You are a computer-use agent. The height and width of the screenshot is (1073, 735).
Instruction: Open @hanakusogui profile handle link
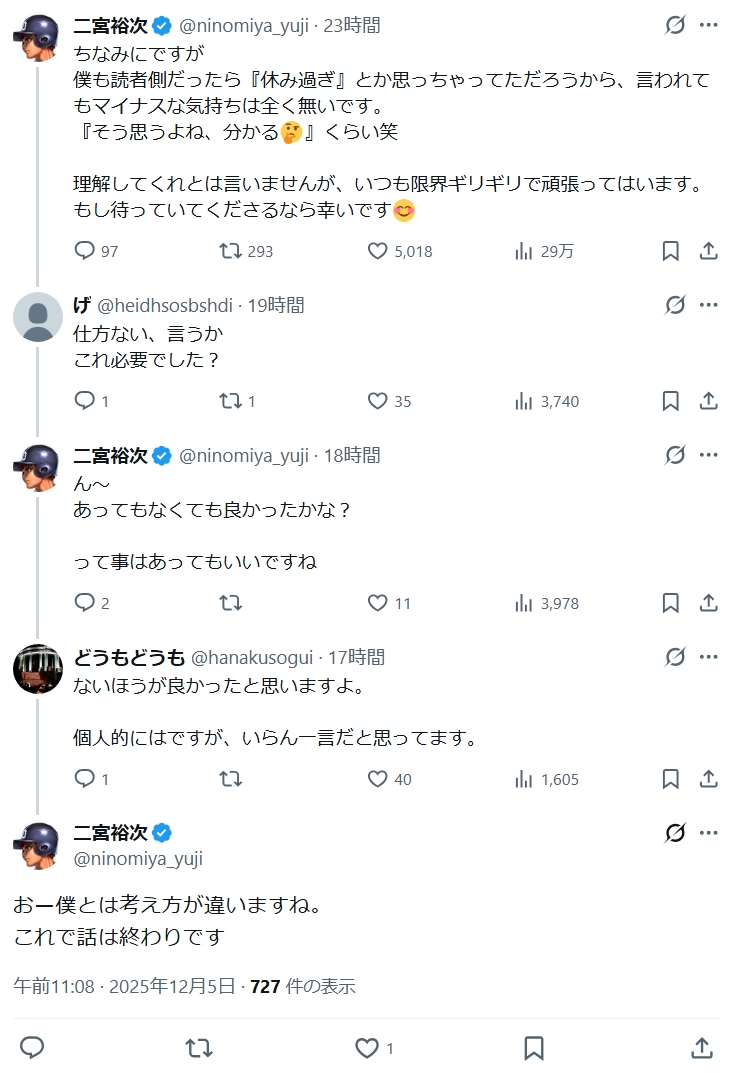click(x=254, y=657)
